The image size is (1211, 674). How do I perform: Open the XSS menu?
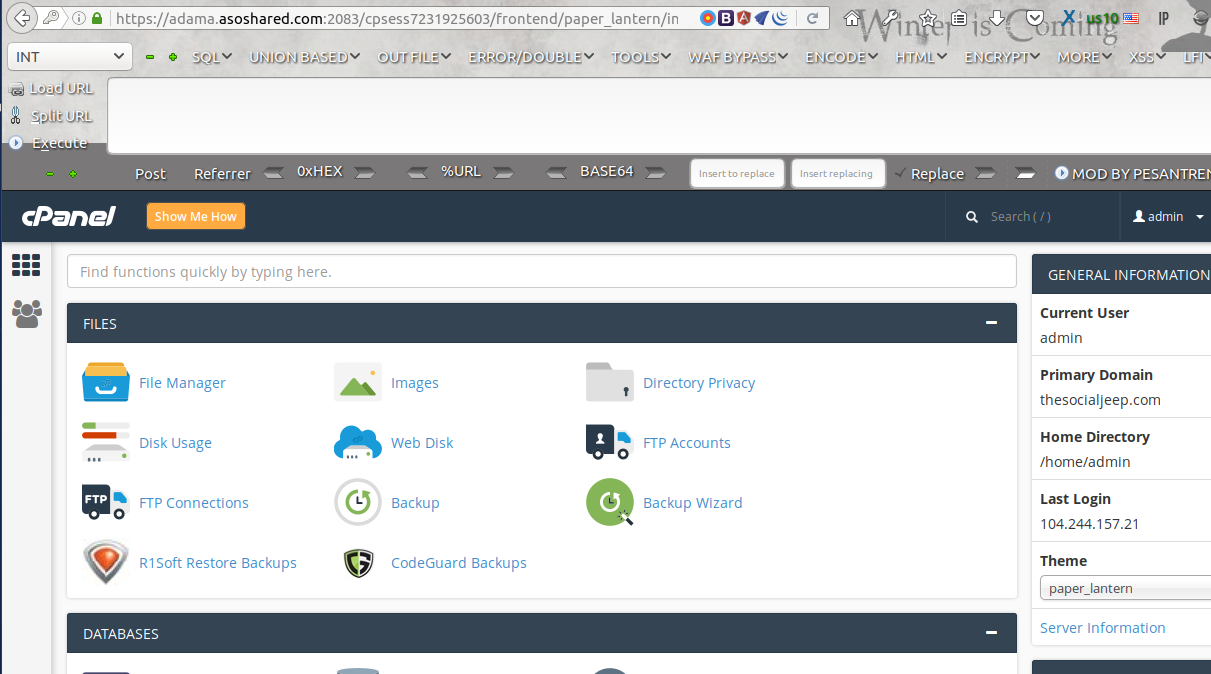pyautogui.click(x=1148, y=57)
